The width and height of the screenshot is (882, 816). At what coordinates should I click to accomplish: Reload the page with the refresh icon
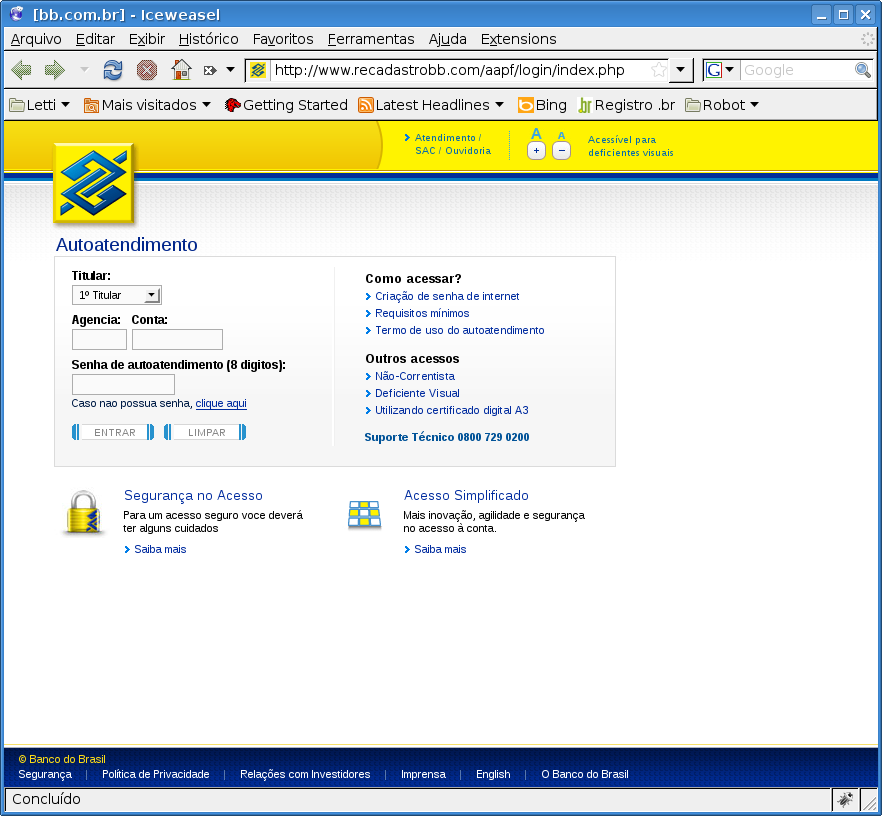tap(112, 70)
